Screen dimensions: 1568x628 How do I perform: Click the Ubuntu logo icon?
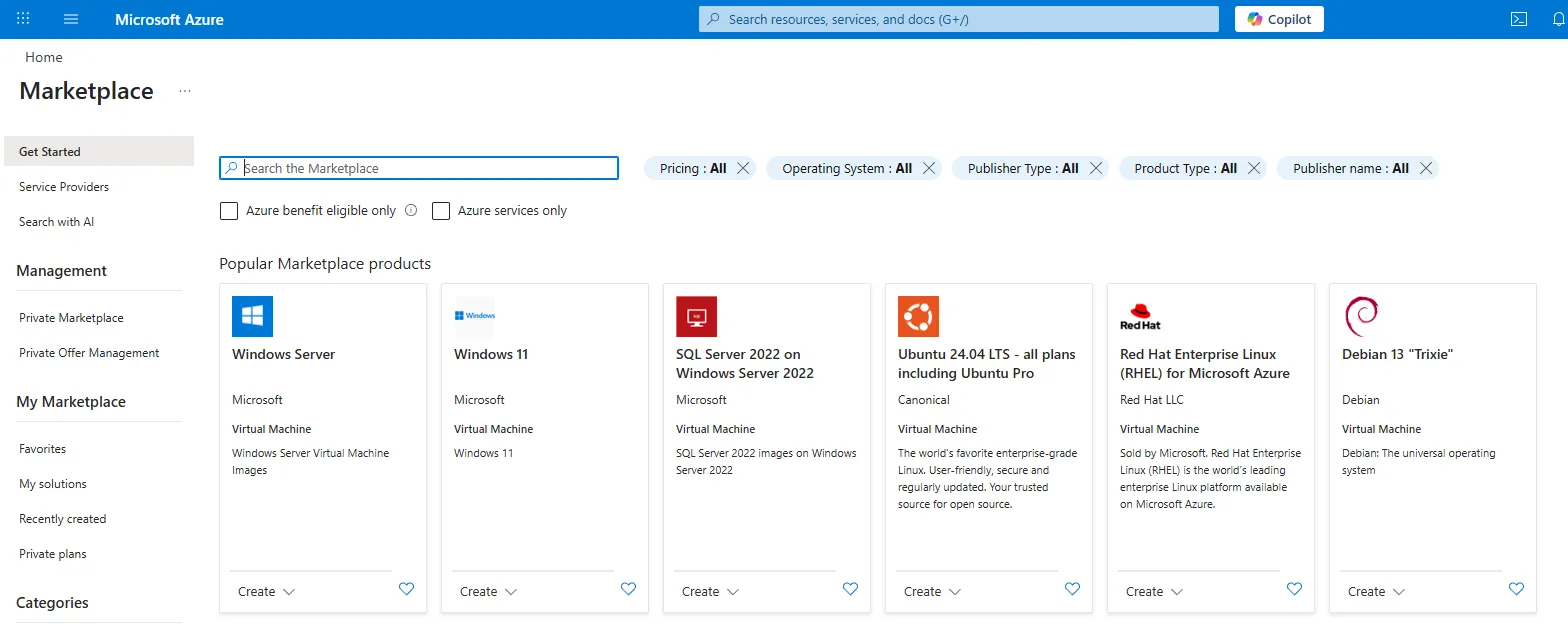click(918, 316)
